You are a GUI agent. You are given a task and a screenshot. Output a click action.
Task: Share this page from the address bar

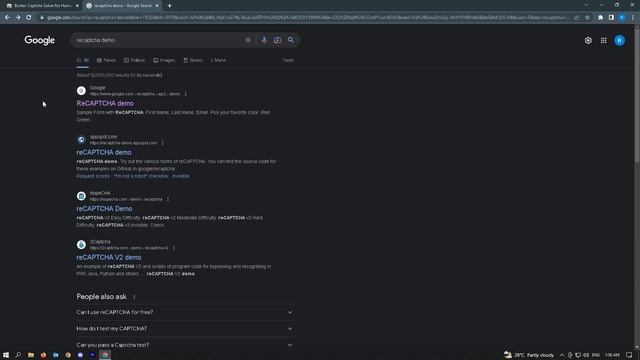pos(576,18)
